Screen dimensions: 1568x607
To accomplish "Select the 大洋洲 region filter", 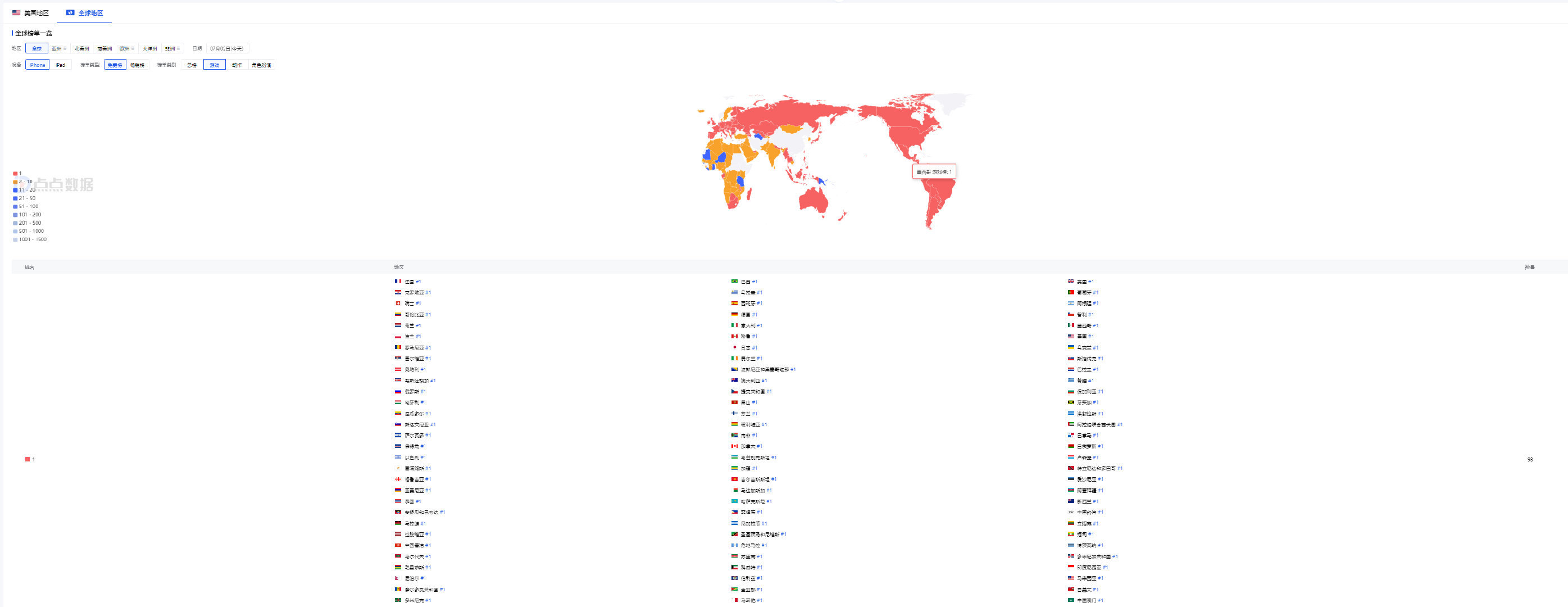I will point(150,48).
